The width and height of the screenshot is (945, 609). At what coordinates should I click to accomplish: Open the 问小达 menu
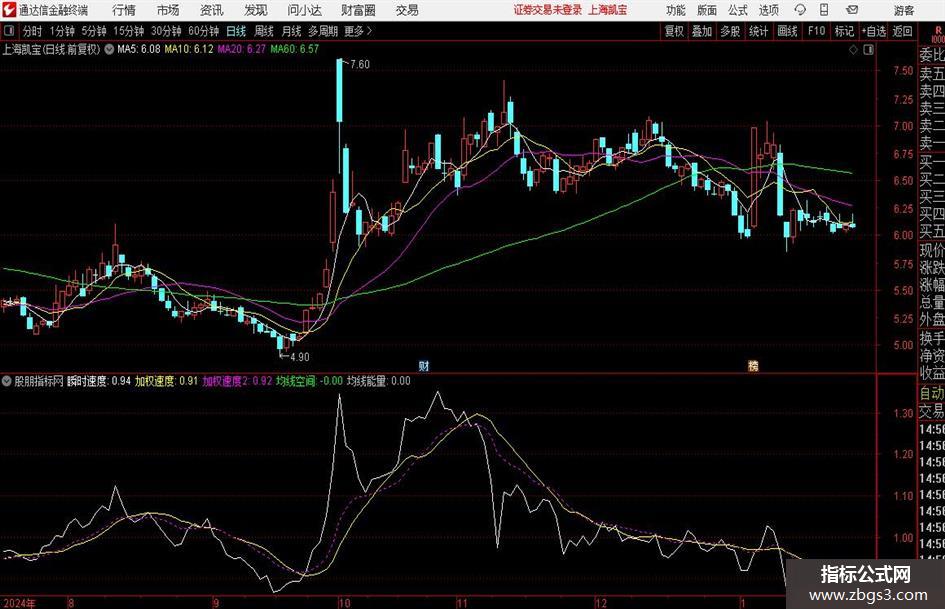click(x=304, y=10)
